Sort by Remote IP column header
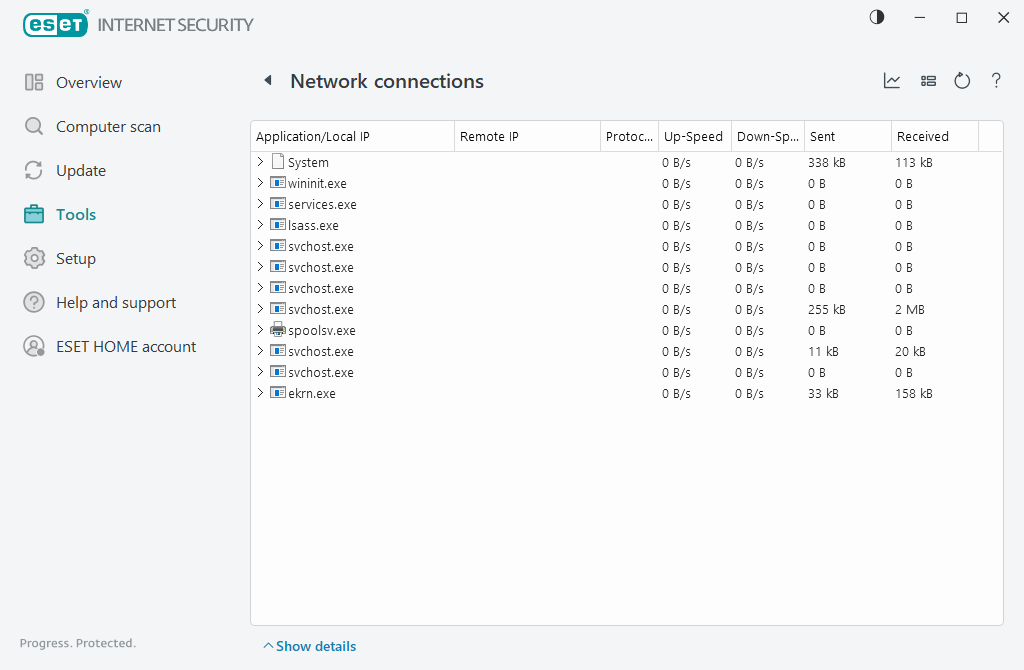This screenshot has width=1024, height=670. pos(489,136)
